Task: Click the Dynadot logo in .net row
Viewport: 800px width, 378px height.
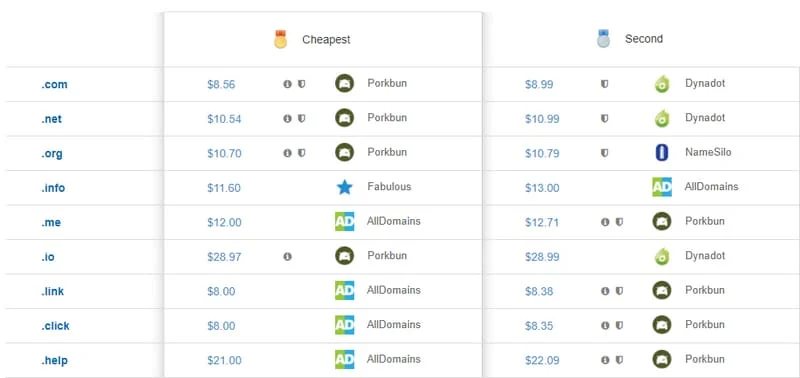Action: click(x=662, y=118)
